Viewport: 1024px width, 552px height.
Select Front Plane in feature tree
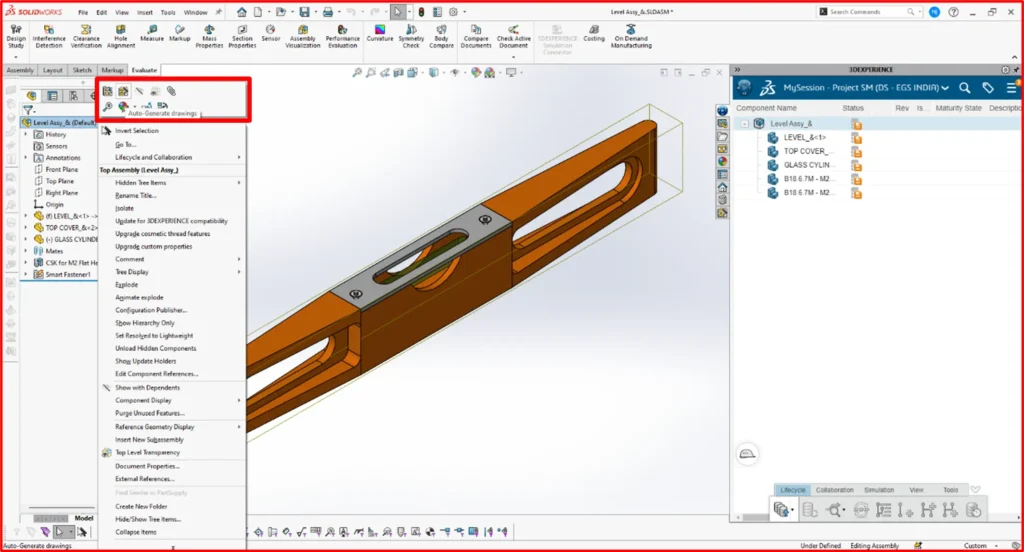tap(61, 170)
